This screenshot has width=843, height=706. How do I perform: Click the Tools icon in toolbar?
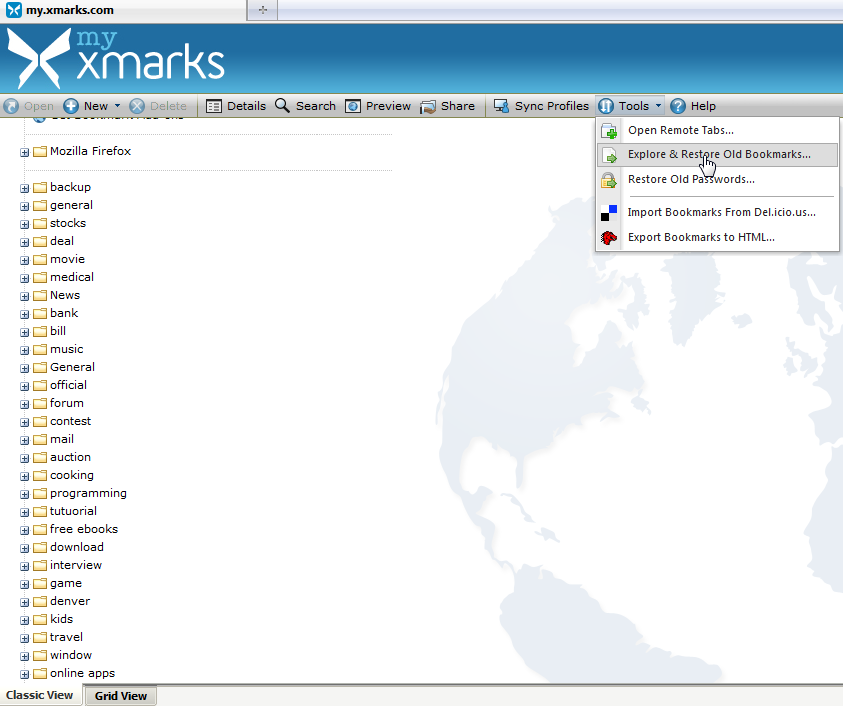(606, 106)
